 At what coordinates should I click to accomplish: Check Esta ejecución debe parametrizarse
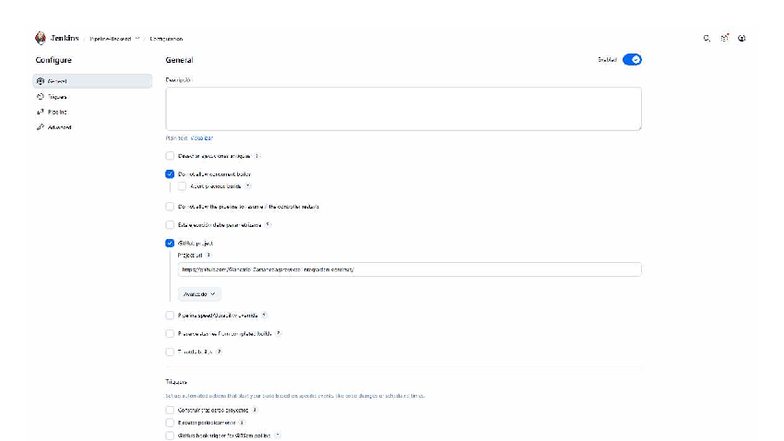coord(170,225)
